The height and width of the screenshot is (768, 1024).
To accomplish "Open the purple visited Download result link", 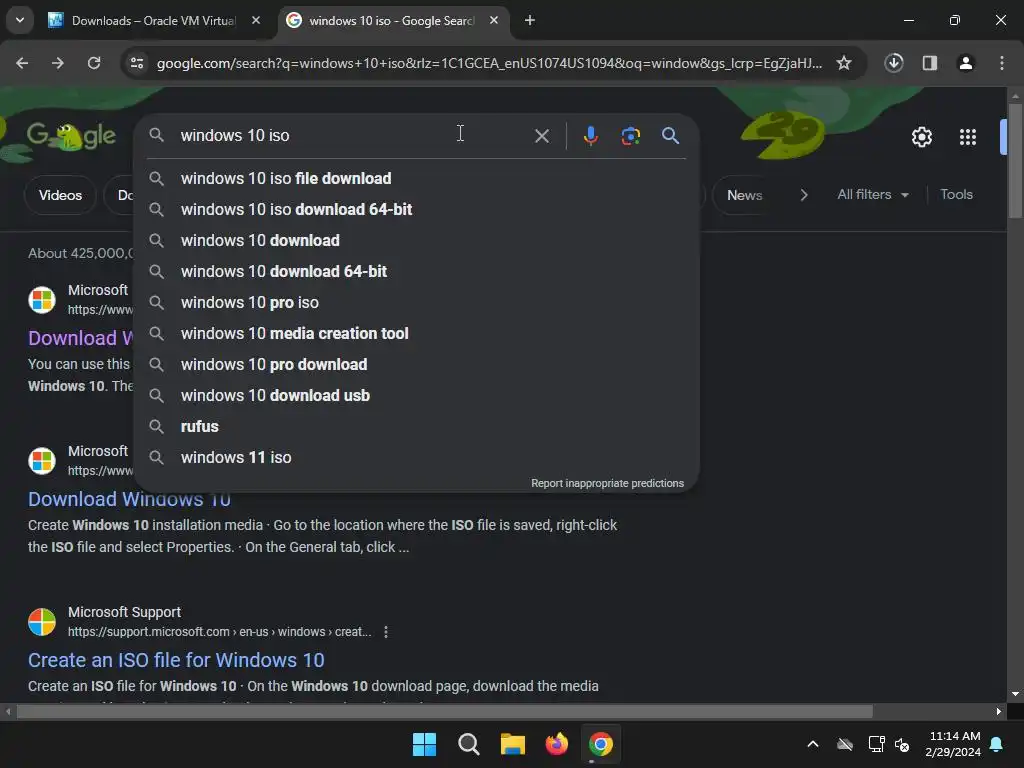I will coord(80,338).
